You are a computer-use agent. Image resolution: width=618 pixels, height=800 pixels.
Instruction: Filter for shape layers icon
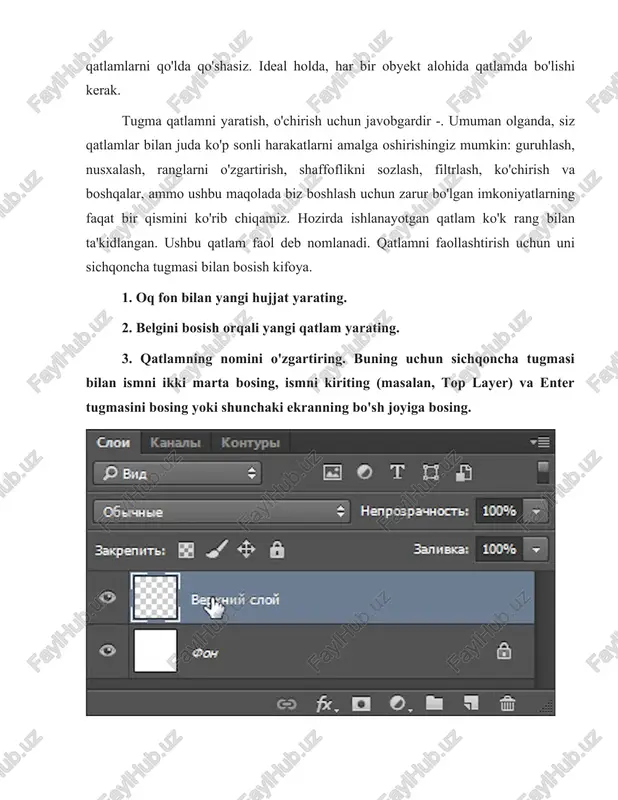[x=431, y=472]
